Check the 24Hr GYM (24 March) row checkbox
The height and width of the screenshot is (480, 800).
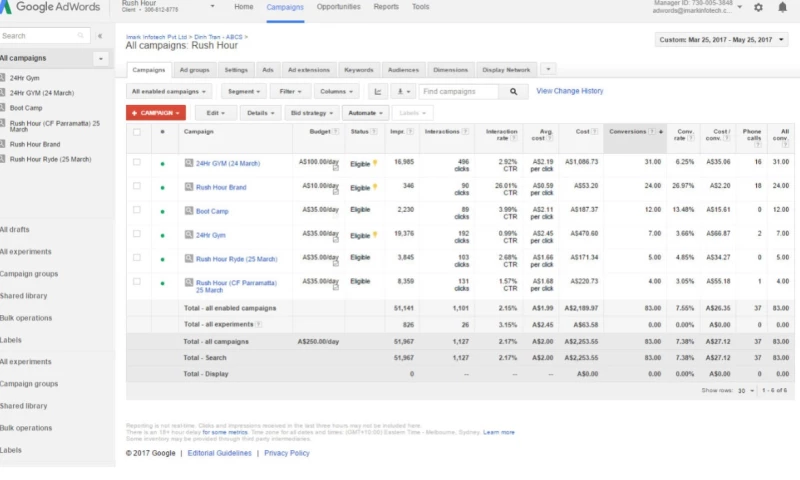[x=137, y=162]
